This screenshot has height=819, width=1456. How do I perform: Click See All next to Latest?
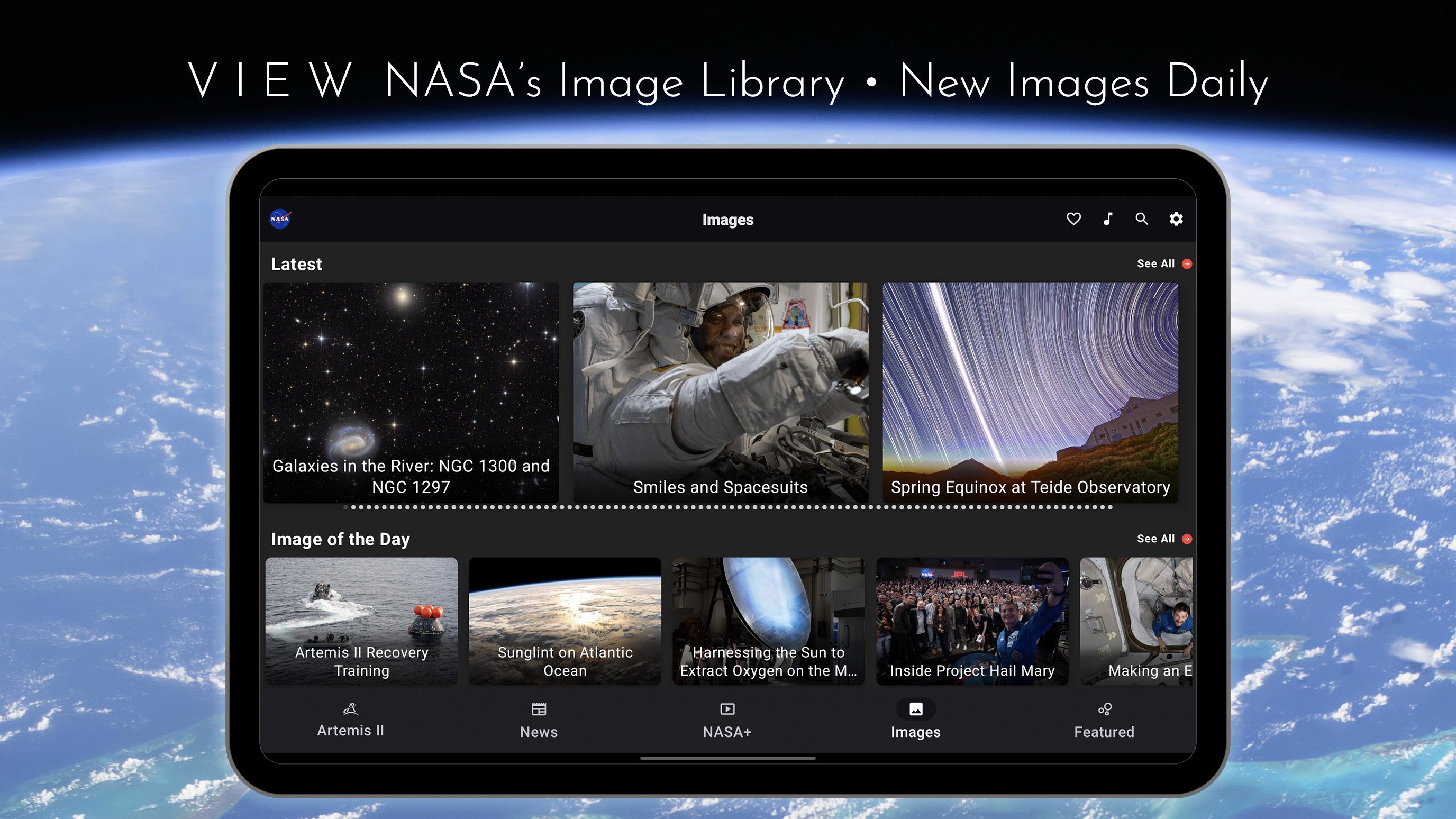[1155, 264]
